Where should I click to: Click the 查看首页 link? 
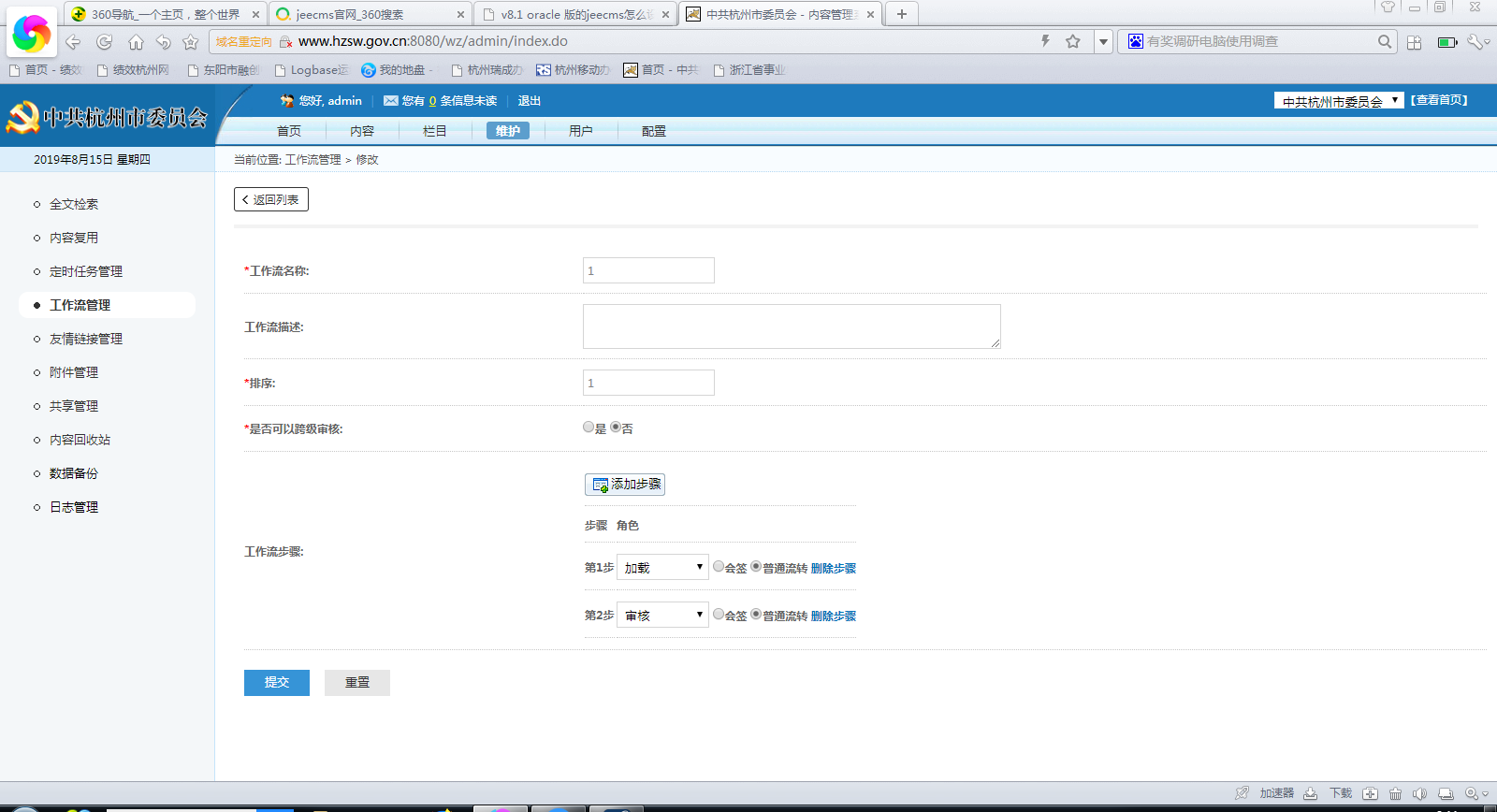point(1439,100)
